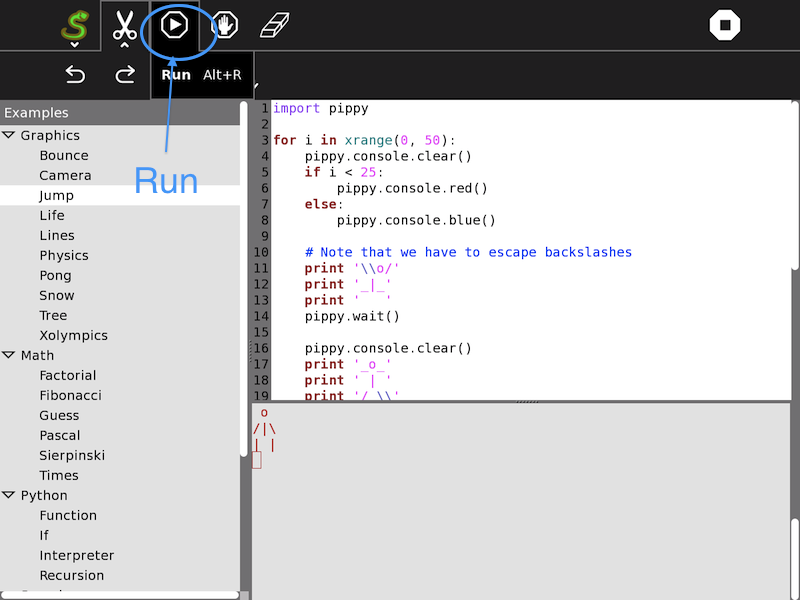Click the code editor vertical scrollbar

point(795,185)
